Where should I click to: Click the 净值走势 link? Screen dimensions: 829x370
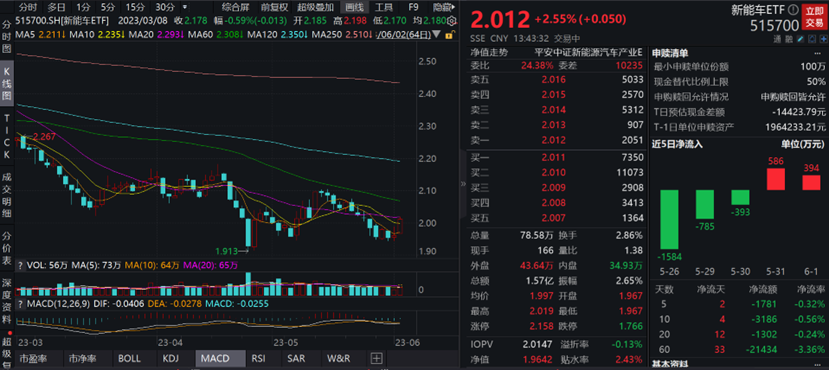point(489,52)
